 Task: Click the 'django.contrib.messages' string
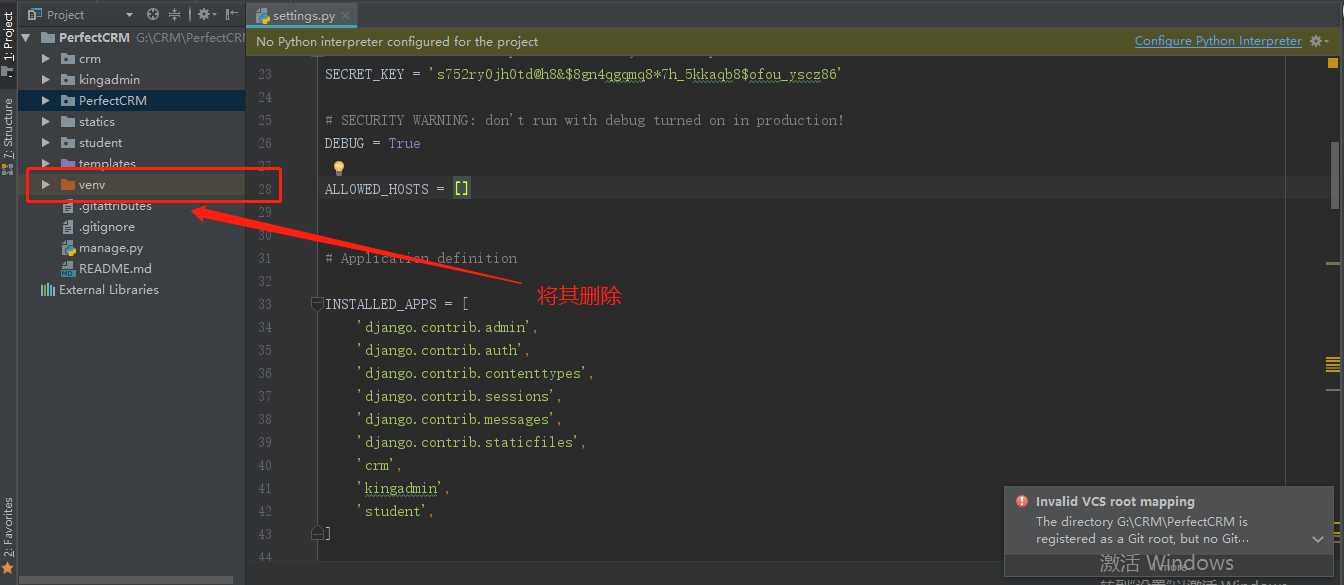[459, 419]
